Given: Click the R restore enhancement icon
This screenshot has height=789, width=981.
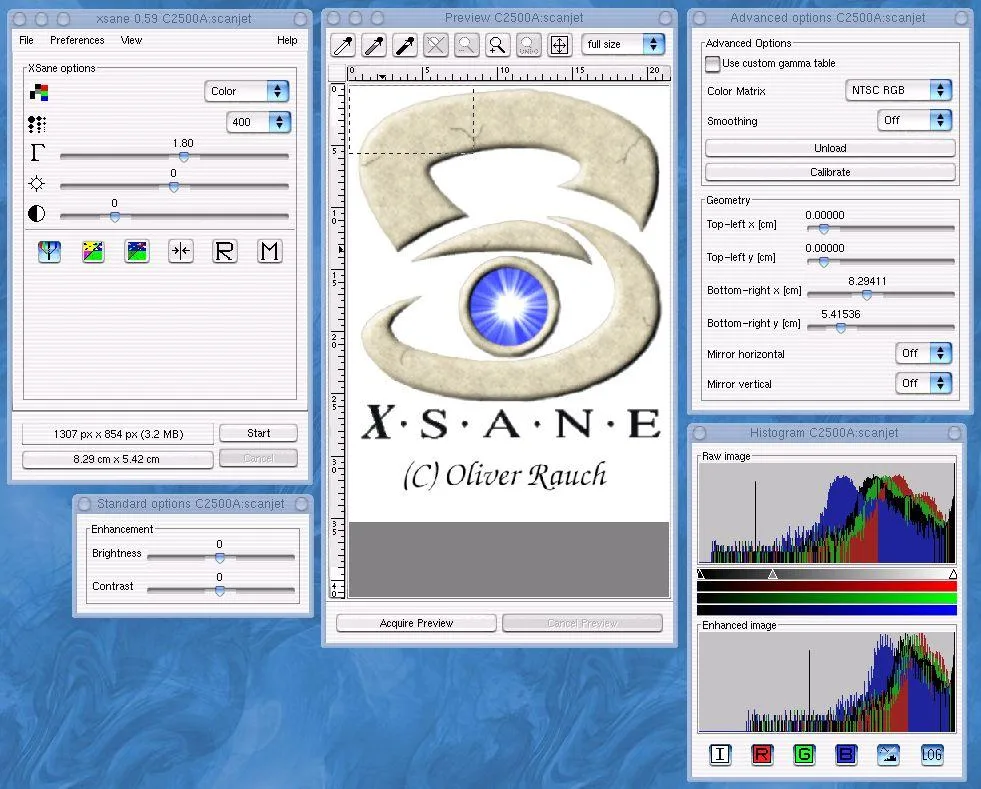Looking at the screenshot, I should [225, 252].
